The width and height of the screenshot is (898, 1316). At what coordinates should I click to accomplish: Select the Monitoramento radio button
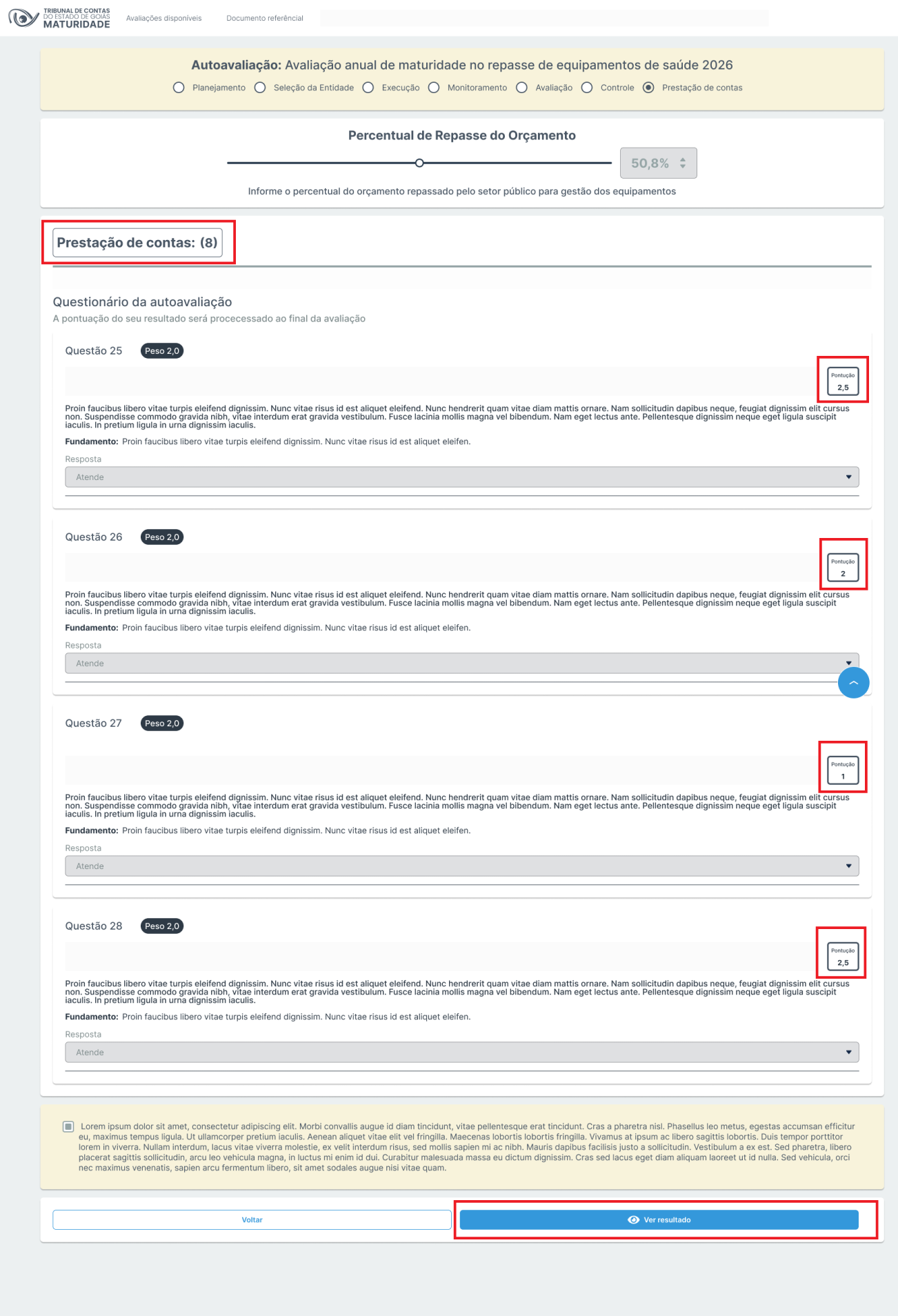coord(434,88)
